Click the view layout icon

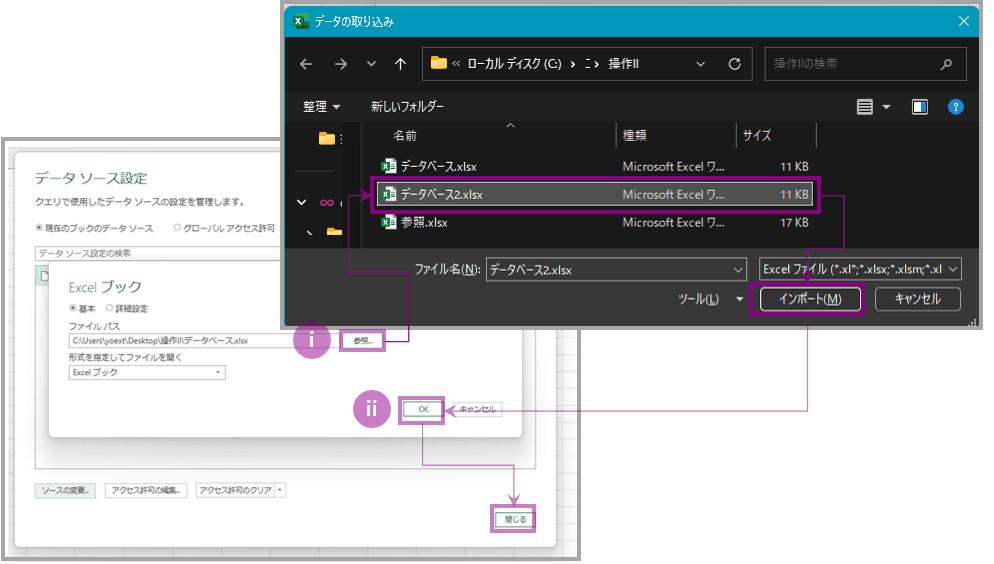coord(865,107)
